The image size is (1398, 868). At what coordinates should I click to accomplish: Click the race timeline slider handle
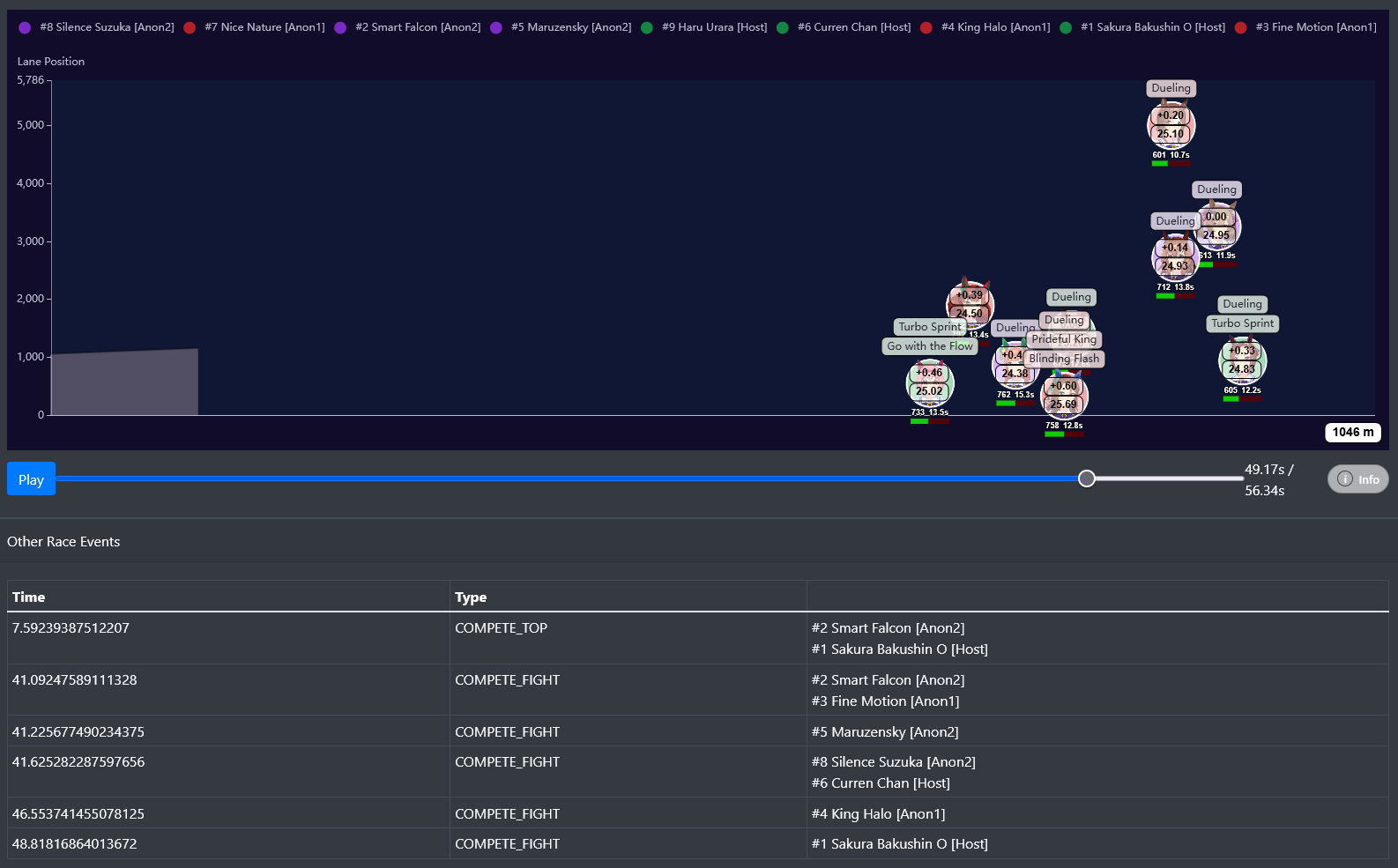tap(1087, 479)
